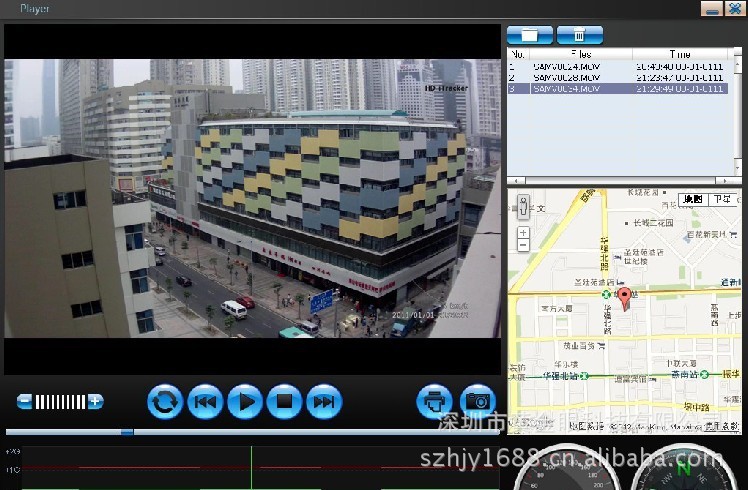Zoom out on the map
The image size is (748, 490).
(523, 245)
